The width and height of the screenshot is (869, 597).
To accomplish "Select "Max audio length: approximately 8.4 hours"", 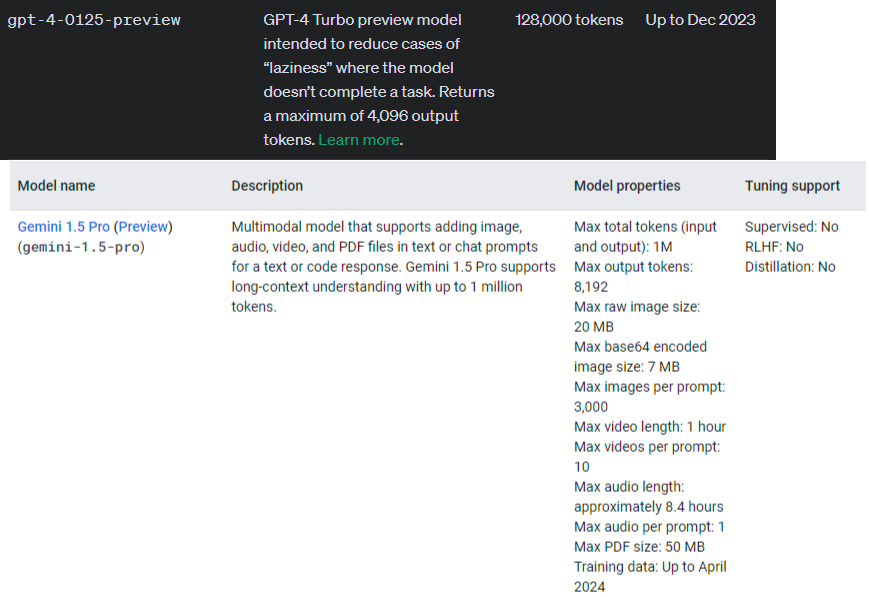I will (649, 497).
